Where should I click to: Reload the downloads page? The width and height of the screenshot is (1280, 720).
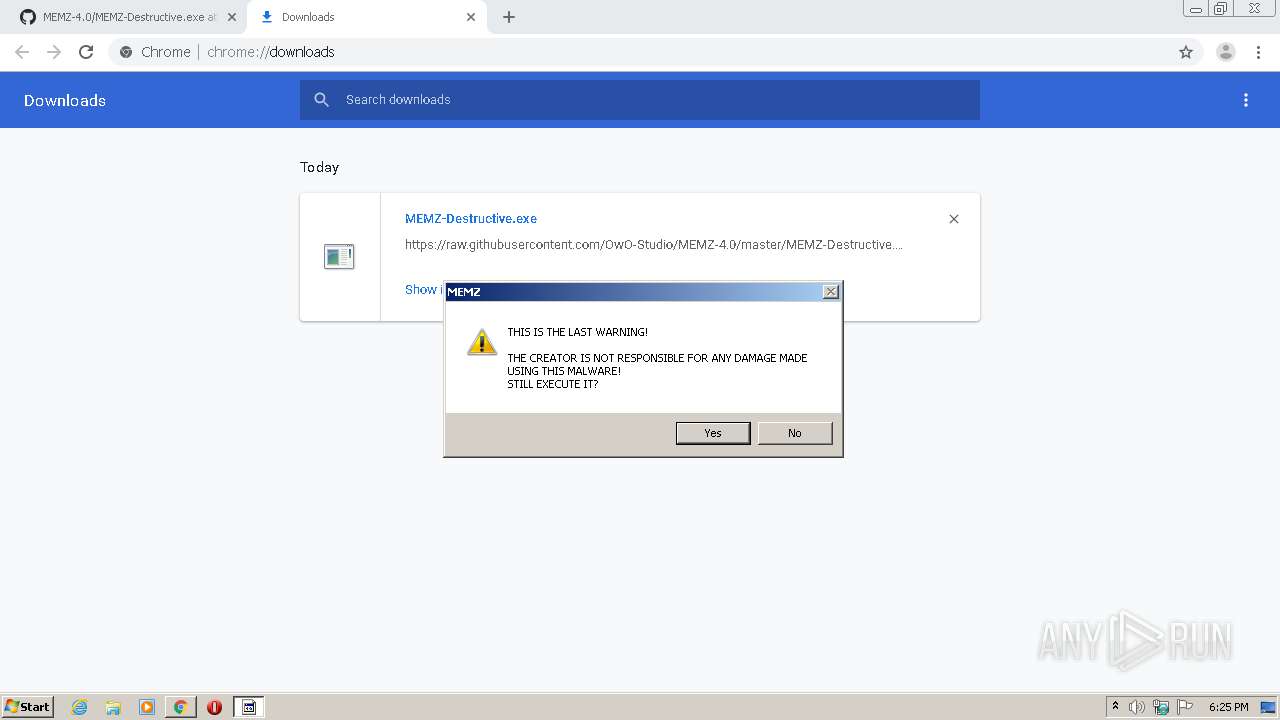(x=86, y=52)
